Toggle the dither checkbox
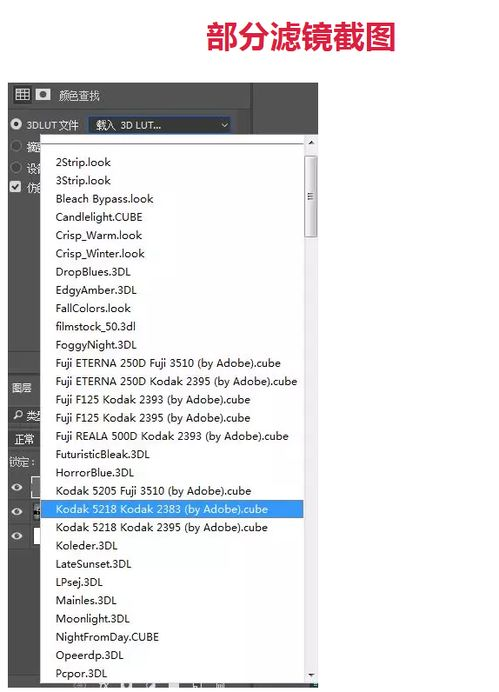 click(x=15, y=186)
